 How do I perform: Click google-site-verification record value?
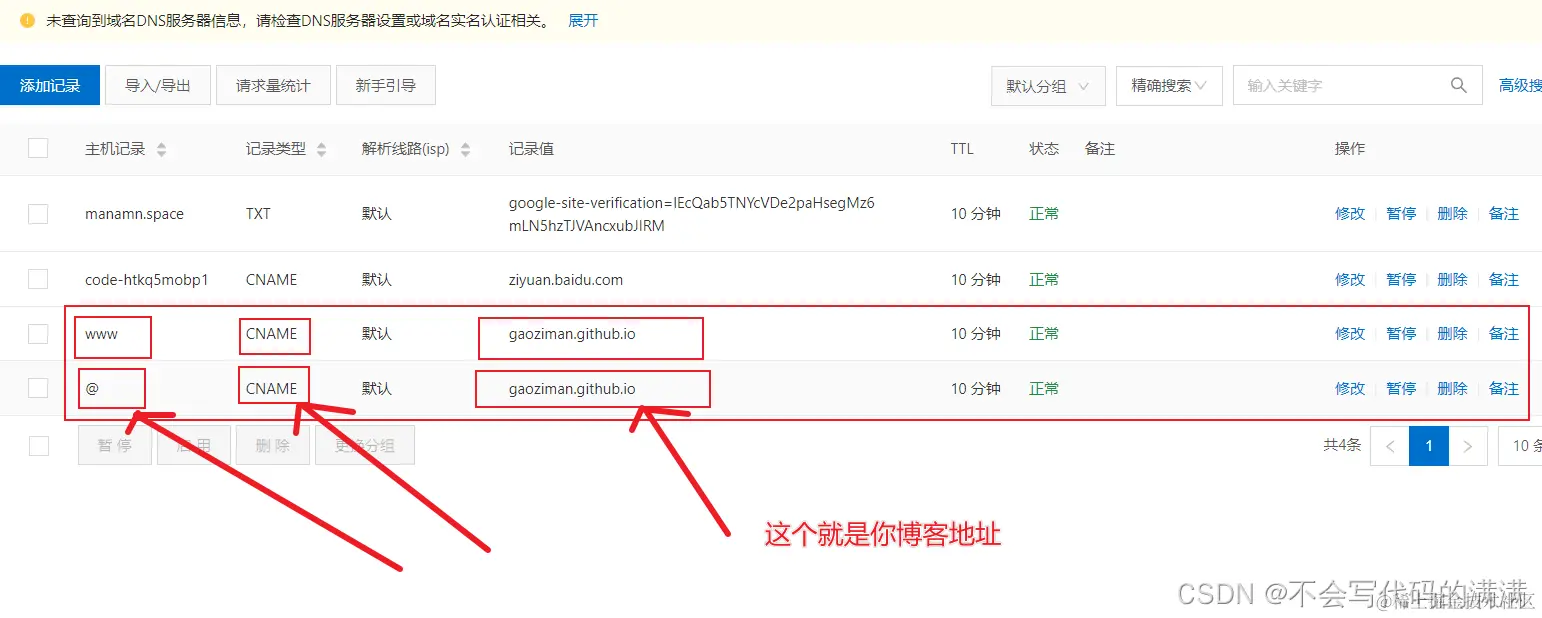[x=692, y=214]
